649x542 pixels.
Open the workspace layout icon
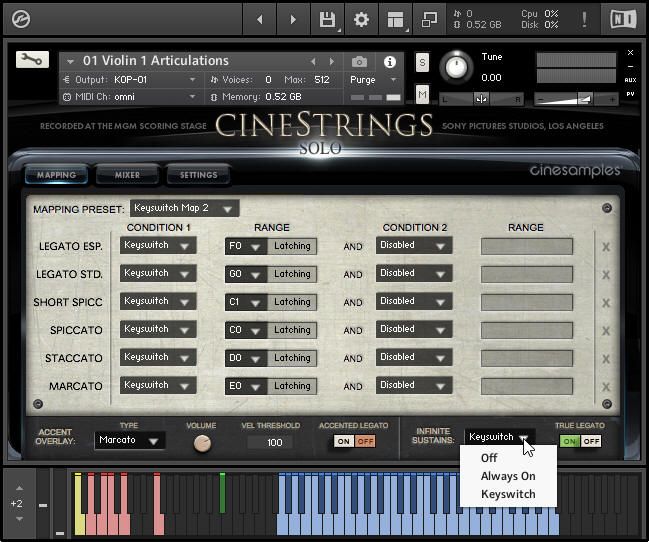click(x=395, y=19)
